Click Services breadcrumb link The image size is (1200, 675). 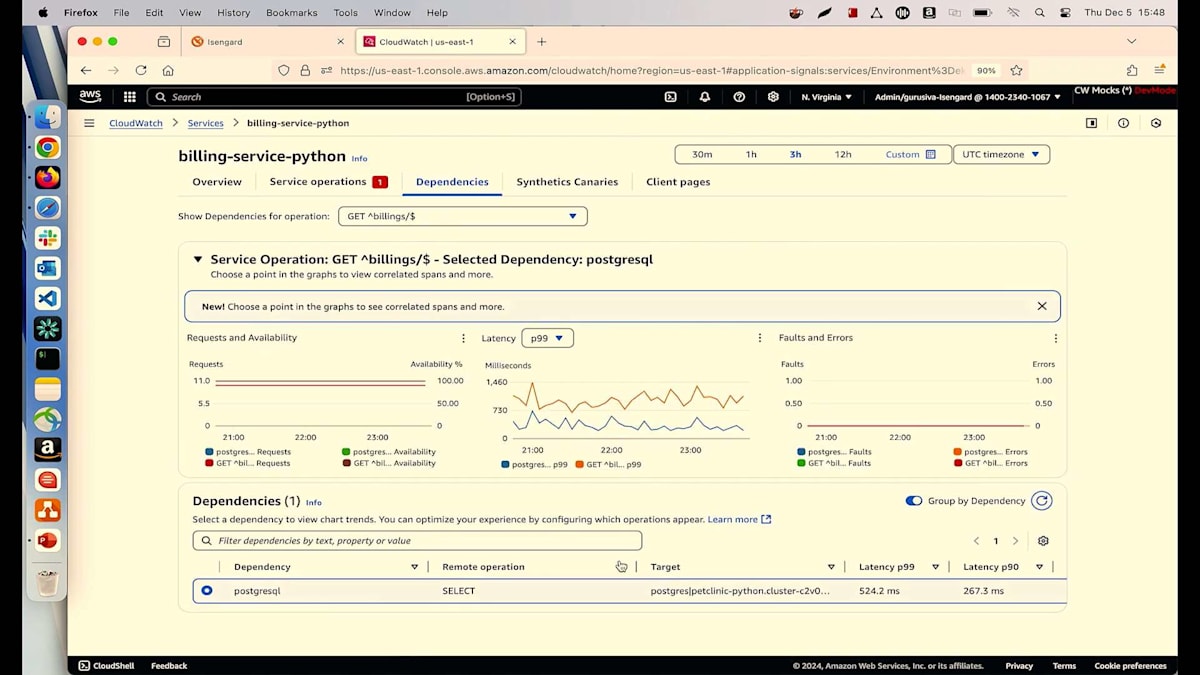[206, 123]
